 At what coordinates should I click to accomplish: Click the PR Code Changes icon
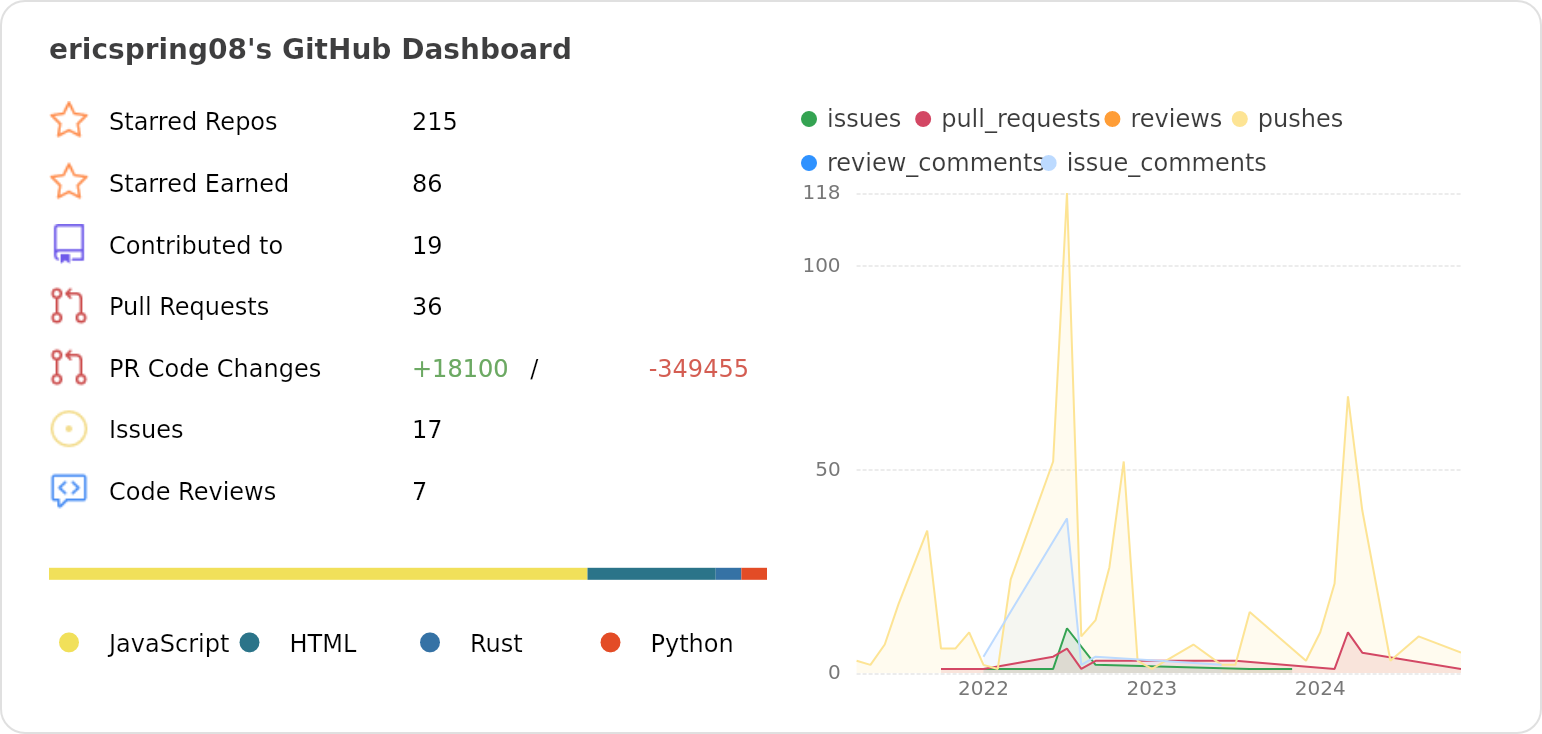pos(69,367)
